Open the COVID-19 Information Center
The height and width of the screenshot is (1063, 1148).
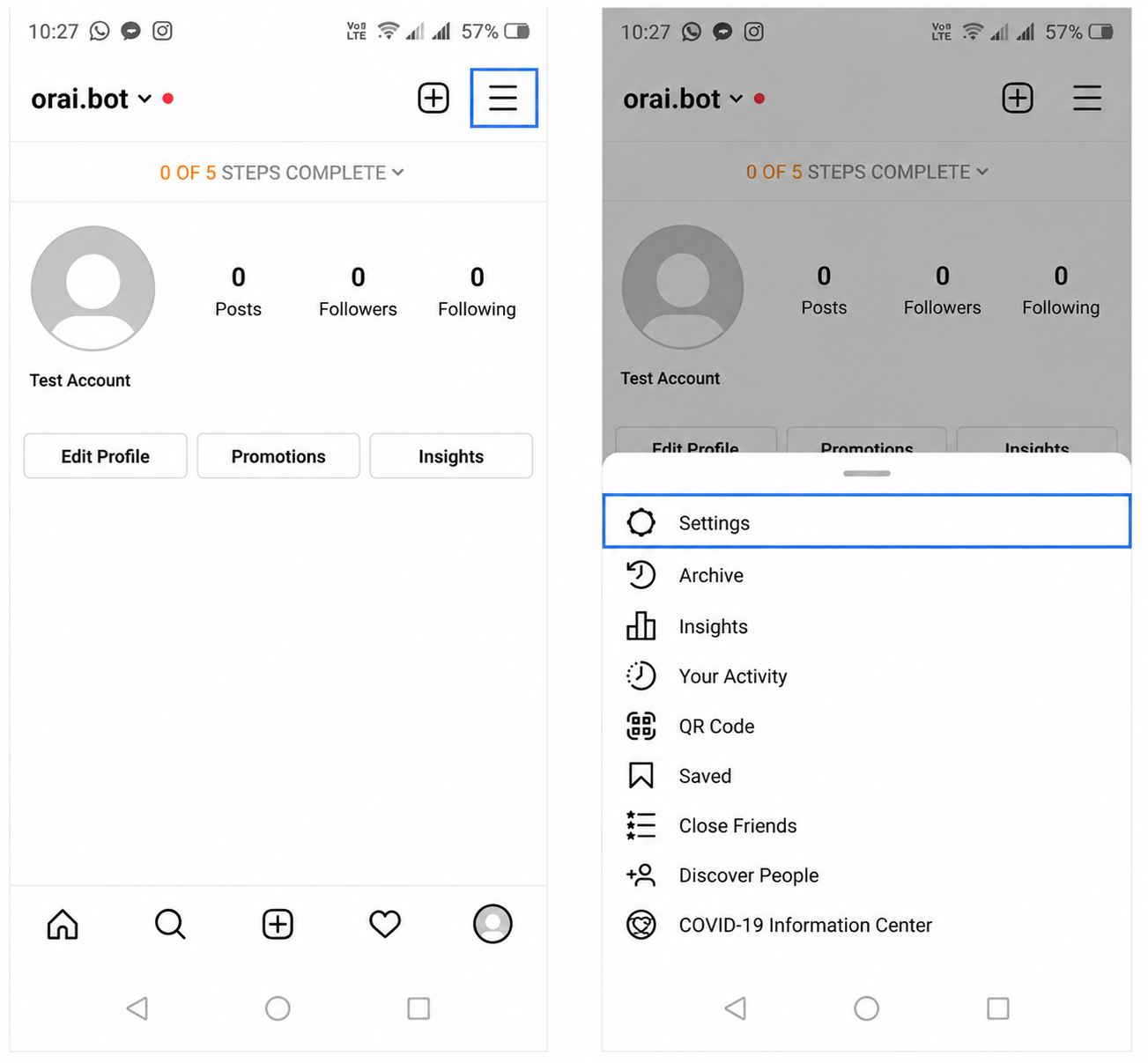coord(867,925)
